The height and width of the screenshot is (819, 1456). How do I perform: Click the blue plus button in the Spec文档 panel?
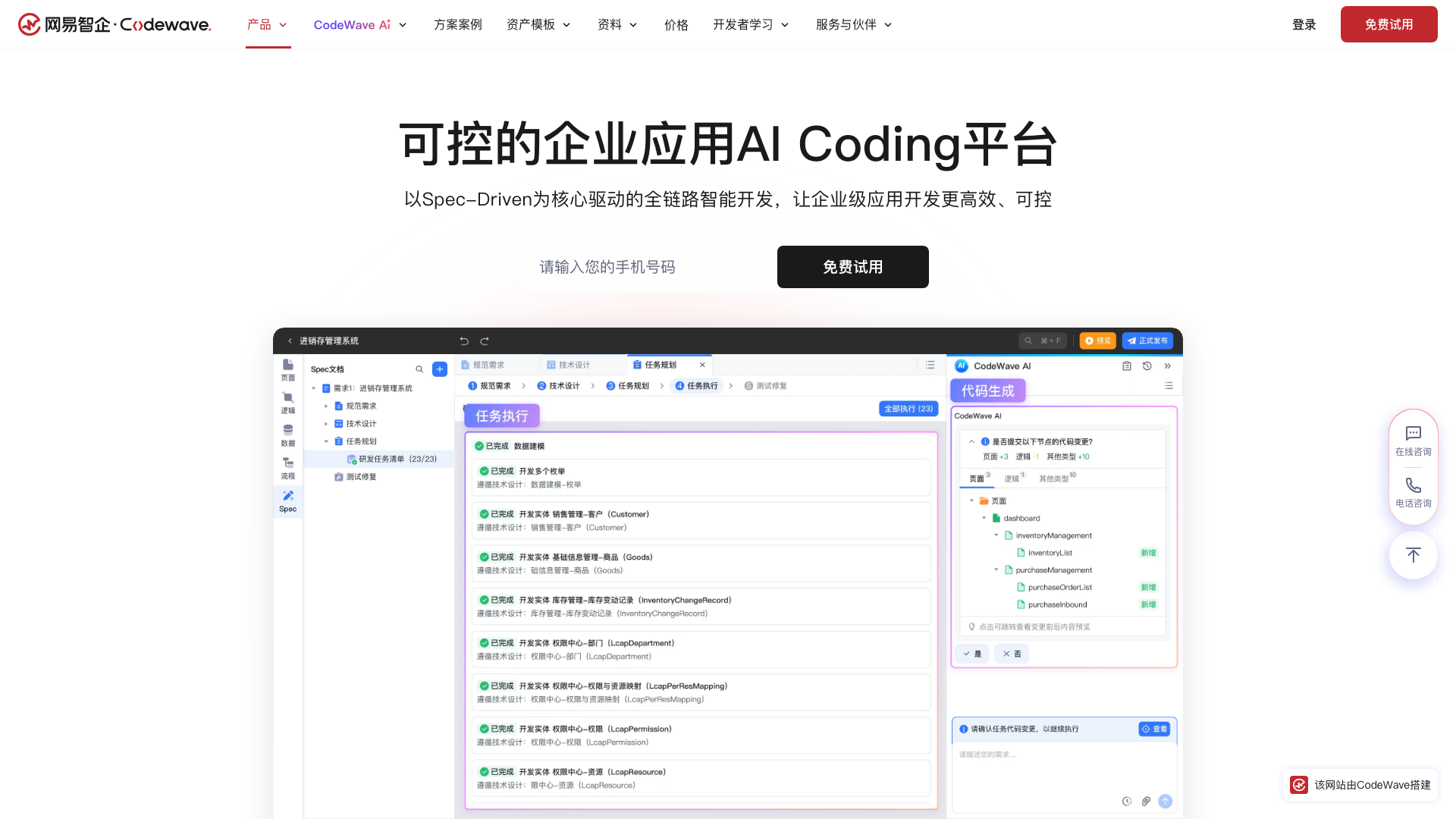440,369
